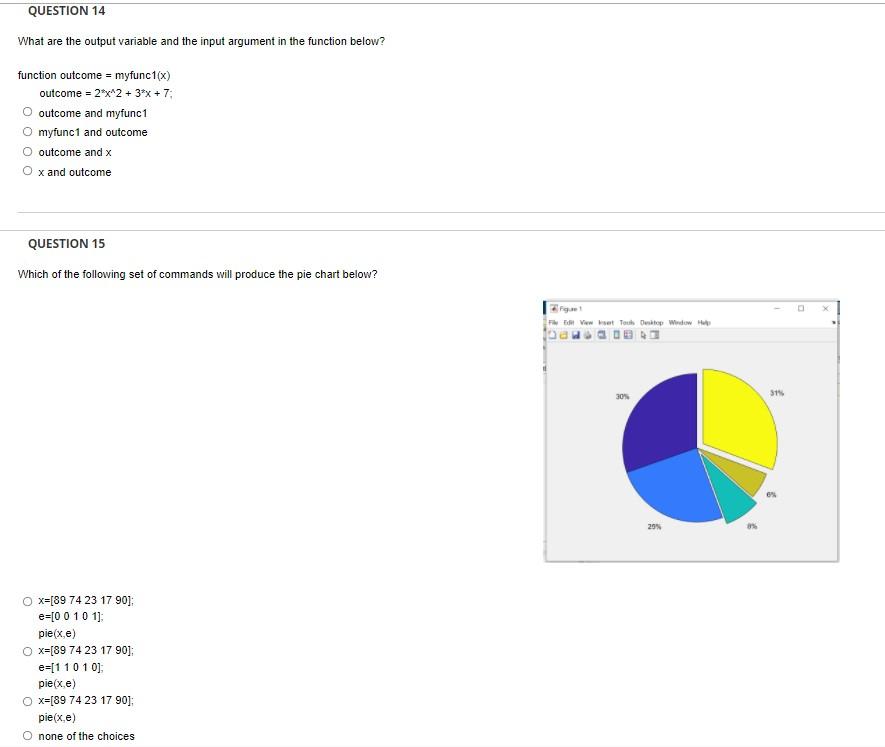Select 'outcome and myfunc1' answer
Image resolution: width=885 pixels, height=747 pixels.
point(28,112)
